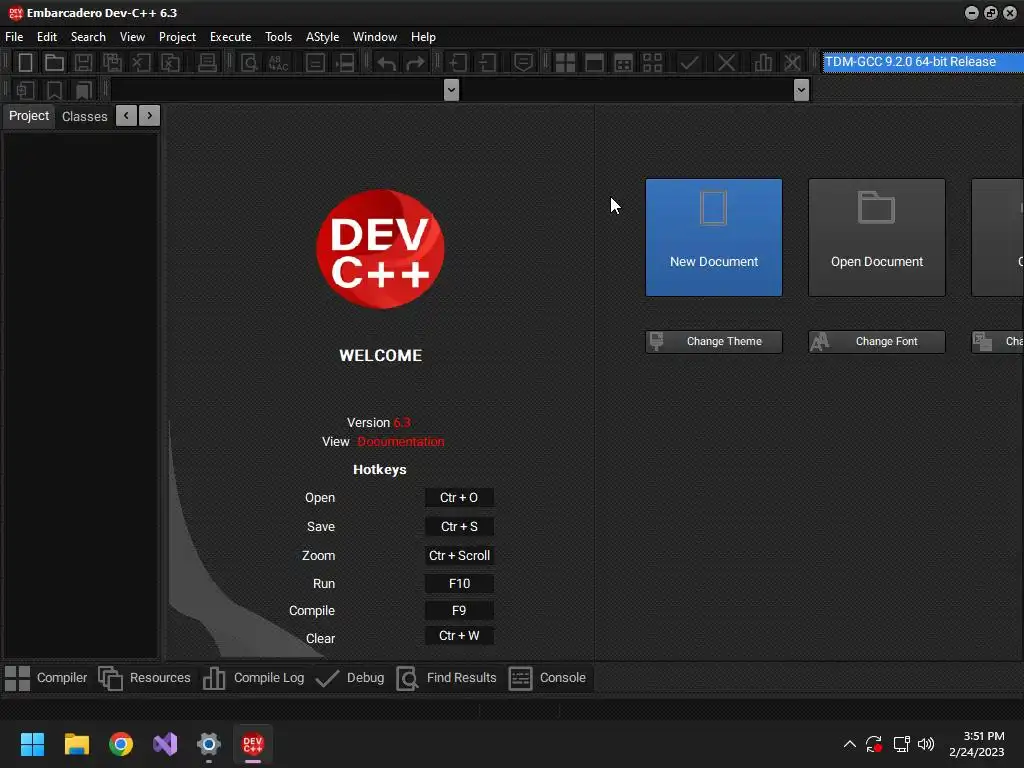
Task: Open the Find Results bottom tab
Action: (x=447, y=678)
